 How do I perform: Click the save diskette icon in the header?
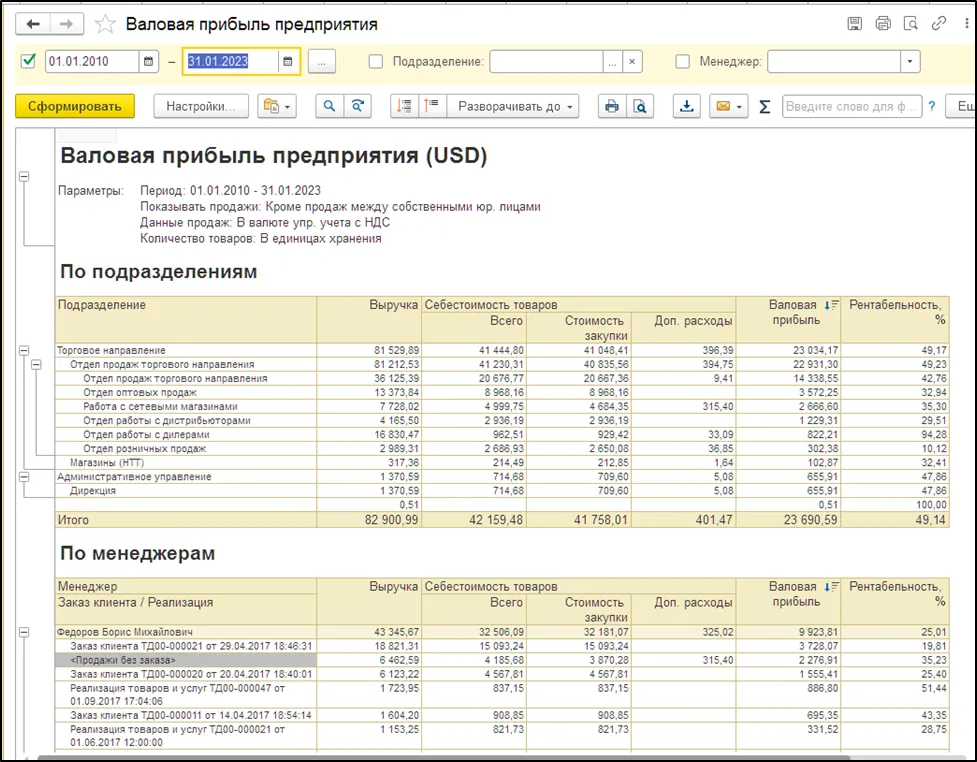coord(854,24)
